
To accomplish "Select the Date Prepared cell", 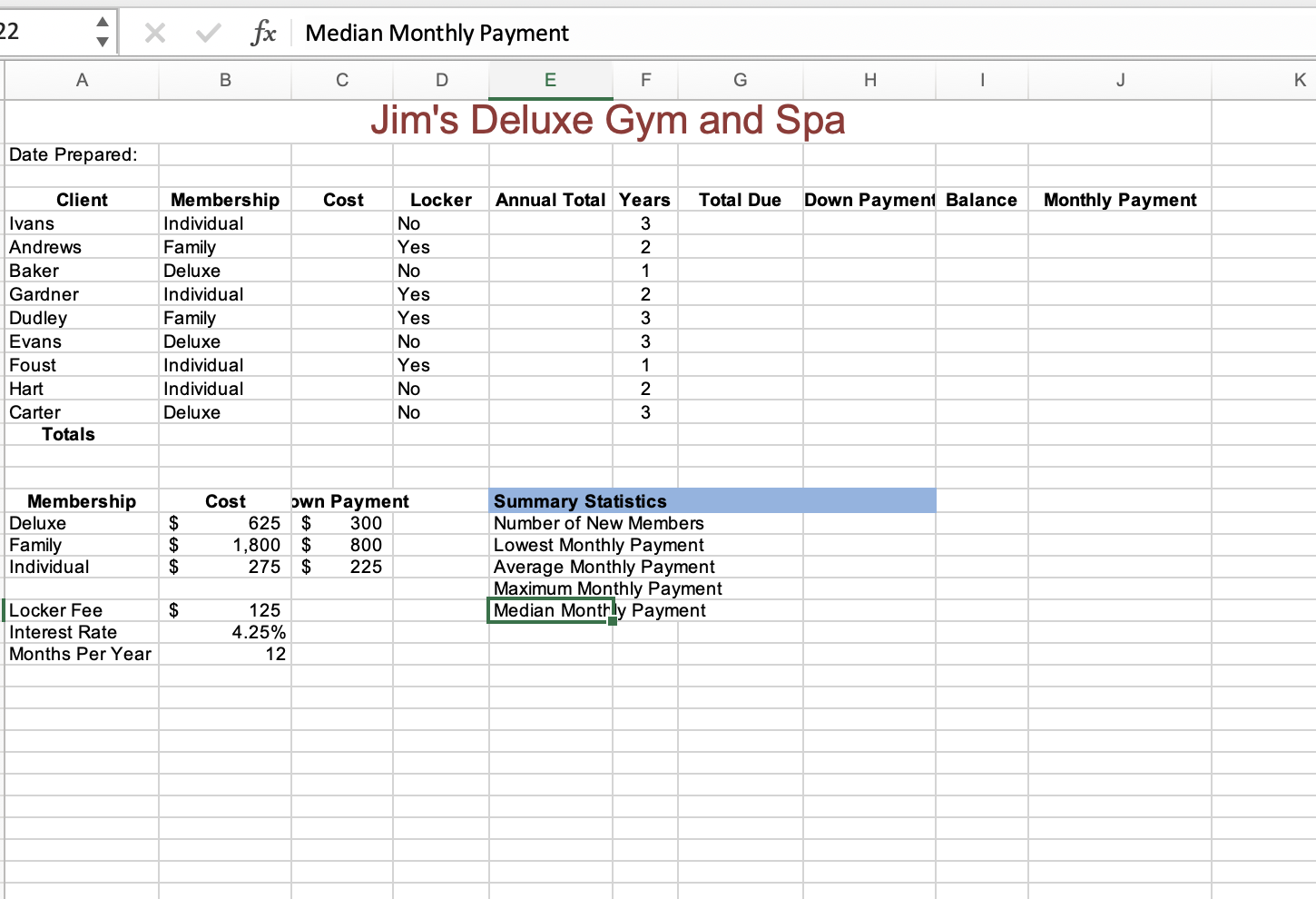I will (x=82, y=154).
